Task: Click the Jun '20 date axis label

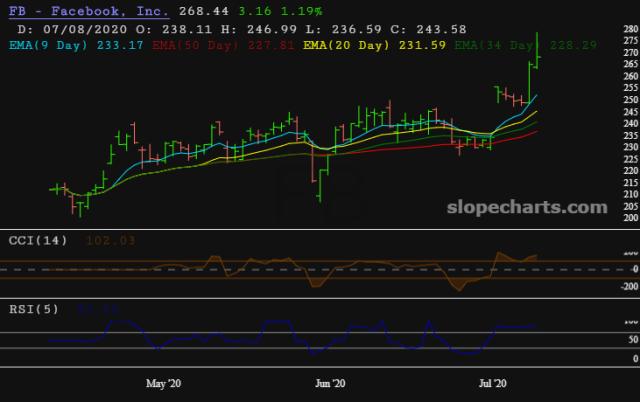Action: 330,383
